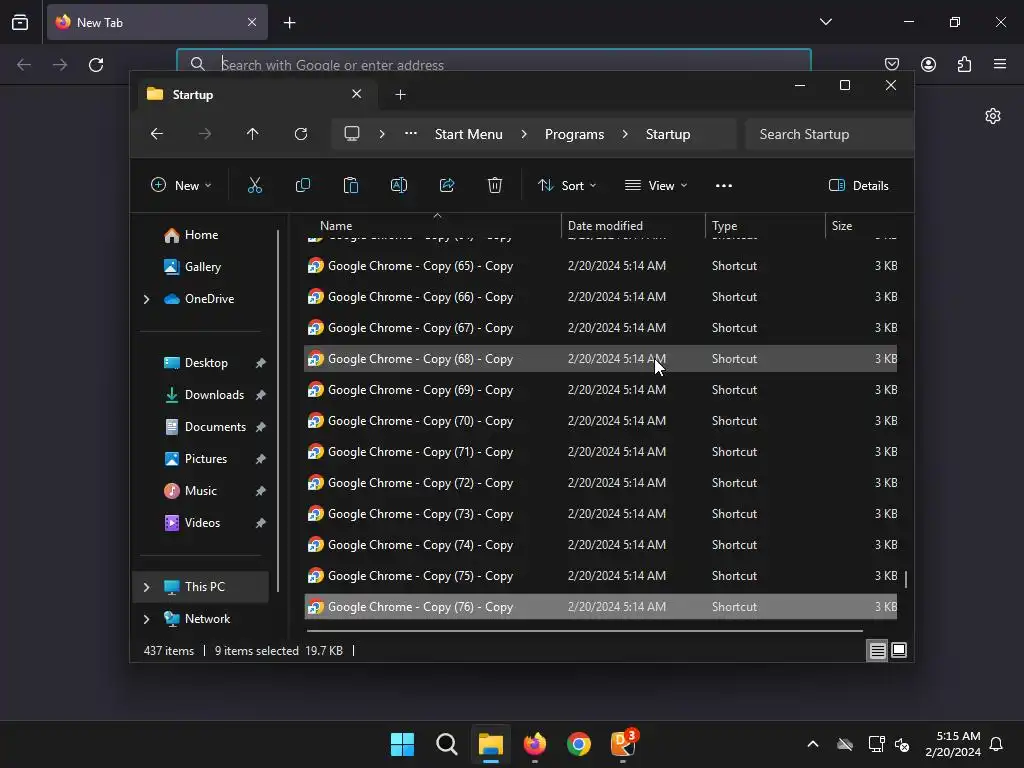Toggle the Details pane button
The image size is (1024, 768).
[859, 185]
